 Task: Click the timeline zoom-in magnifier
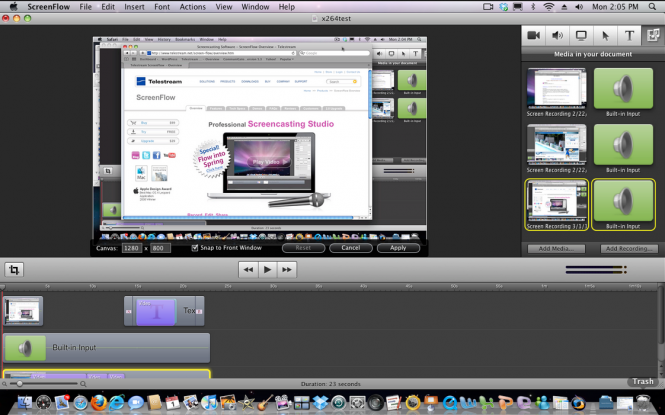(83, 384)
